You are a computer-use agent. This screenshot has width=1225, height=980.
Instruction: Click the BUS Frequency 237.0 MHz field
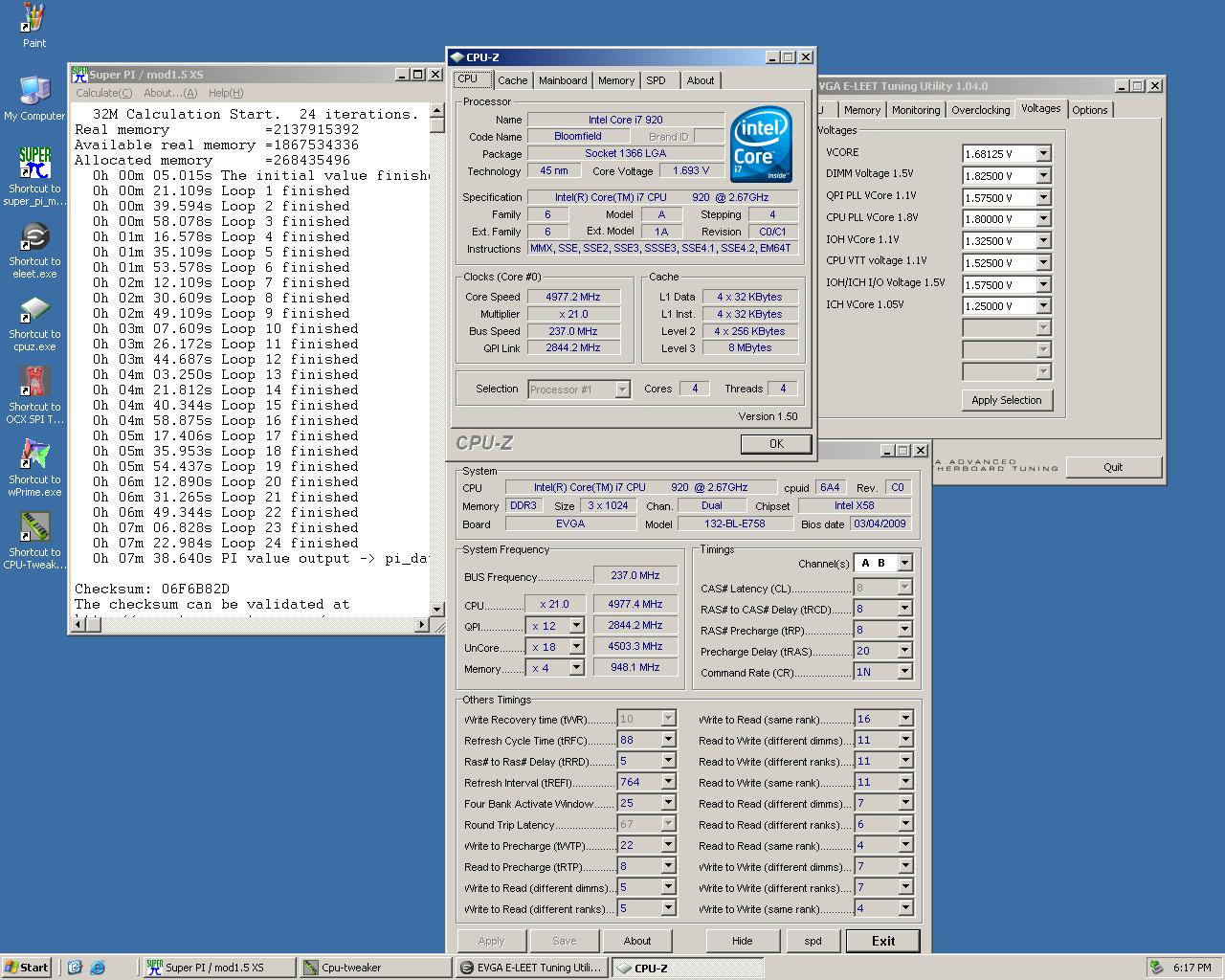[635, 575]
